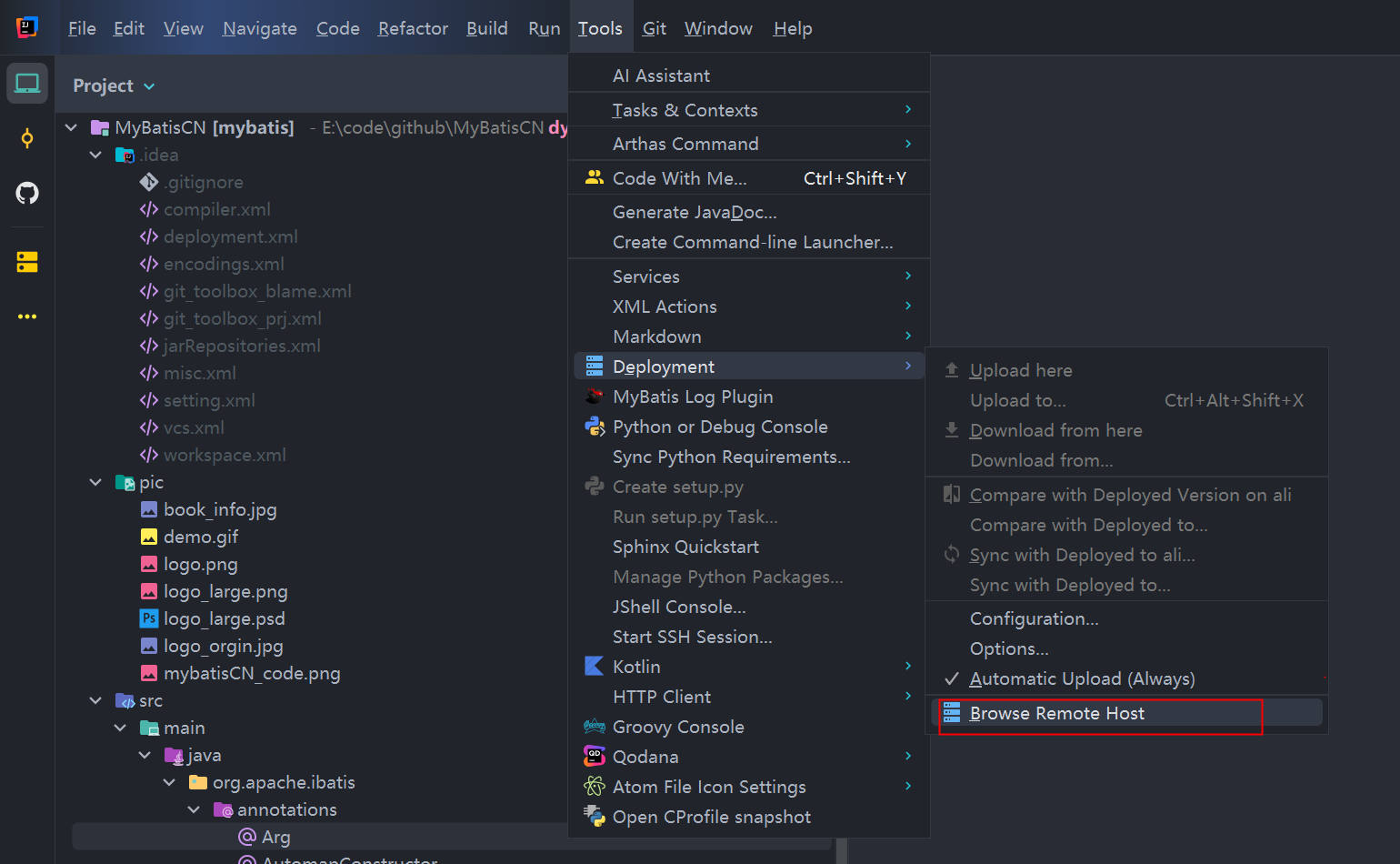
Task: Click the Upload here arrow icon
Action: (x=952, y=369)
